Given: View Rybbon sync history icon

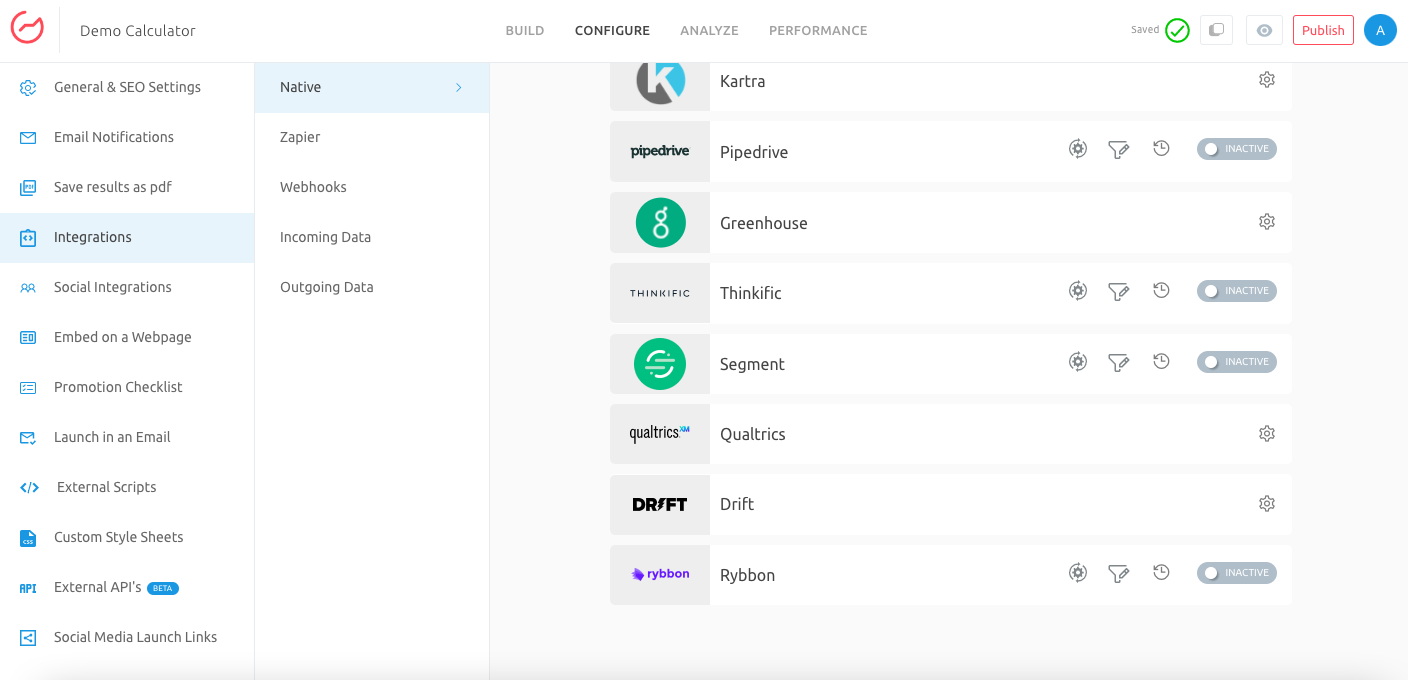Looking at the screenshot, I should tap(1161, 573).
